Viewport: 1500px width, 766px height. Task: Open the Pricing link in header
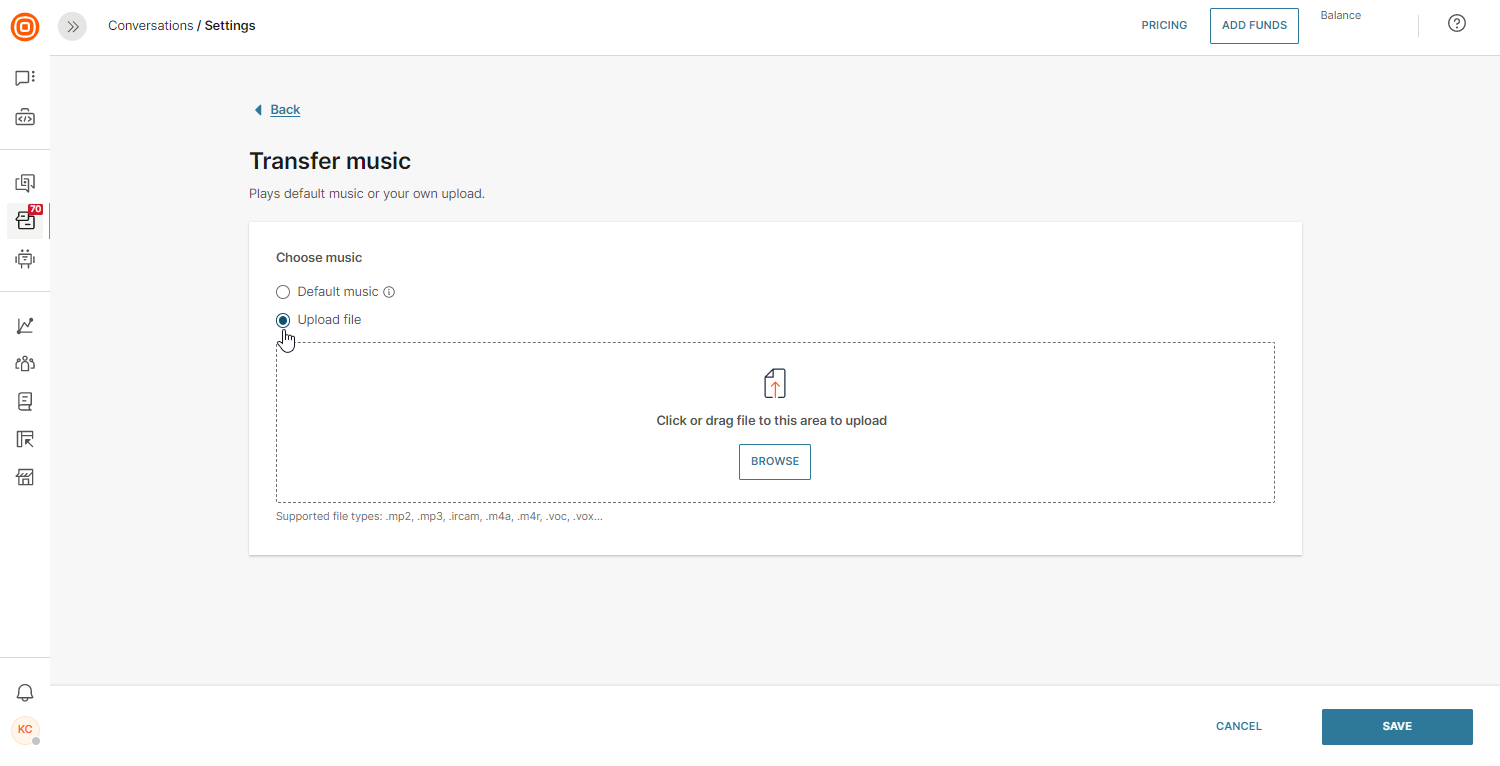click(x=1164, y=26)
